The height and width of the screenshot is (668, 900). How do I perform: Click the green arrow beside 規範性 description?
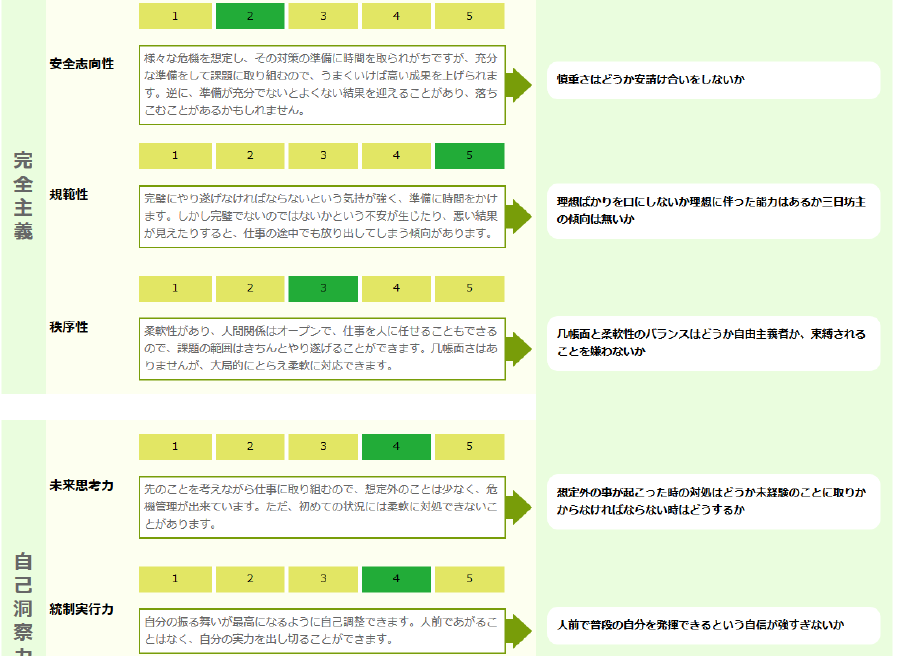tap(519, 216)
